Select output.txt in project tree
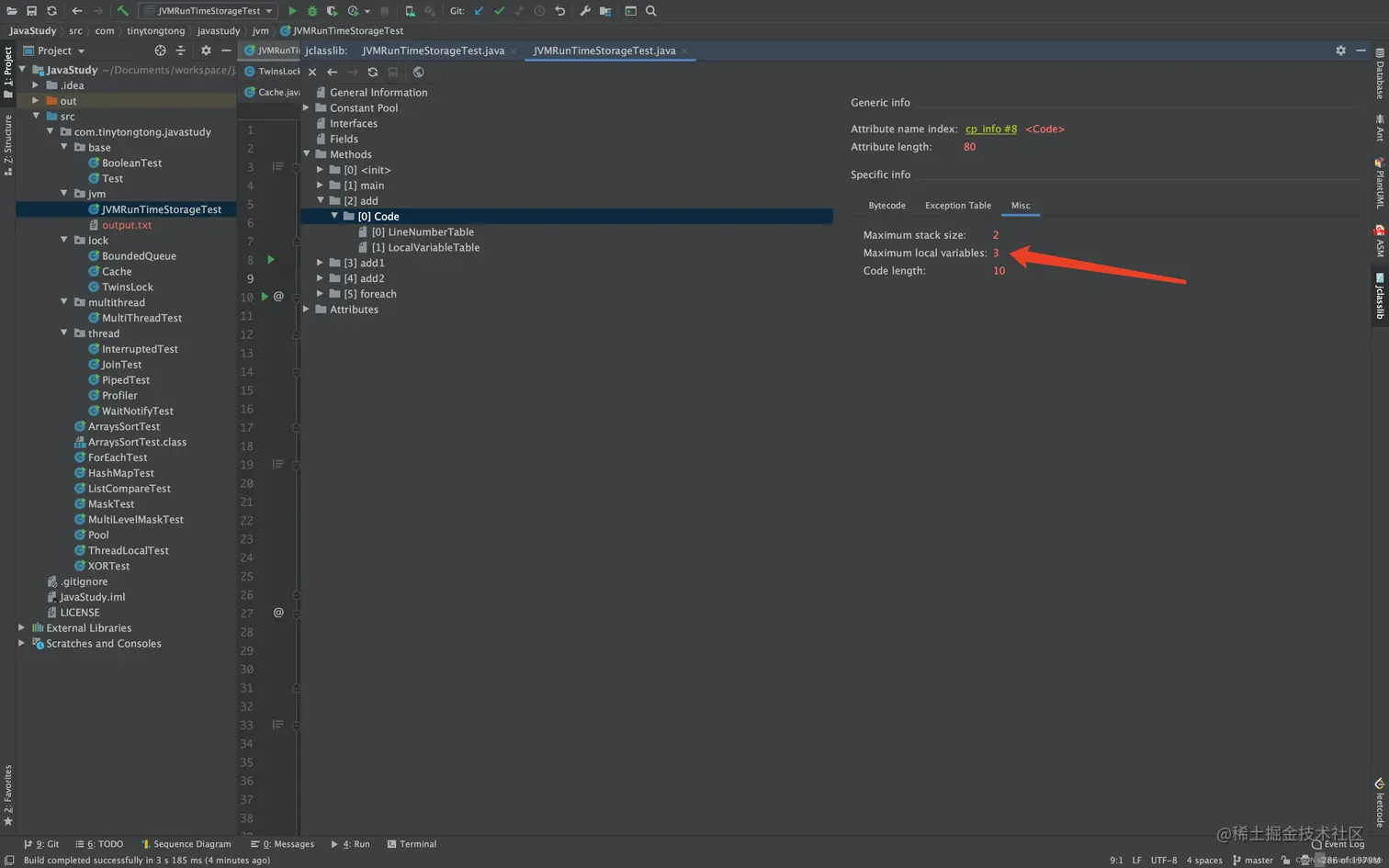This screenshot has width=1389, height=868. coord(127,225)
